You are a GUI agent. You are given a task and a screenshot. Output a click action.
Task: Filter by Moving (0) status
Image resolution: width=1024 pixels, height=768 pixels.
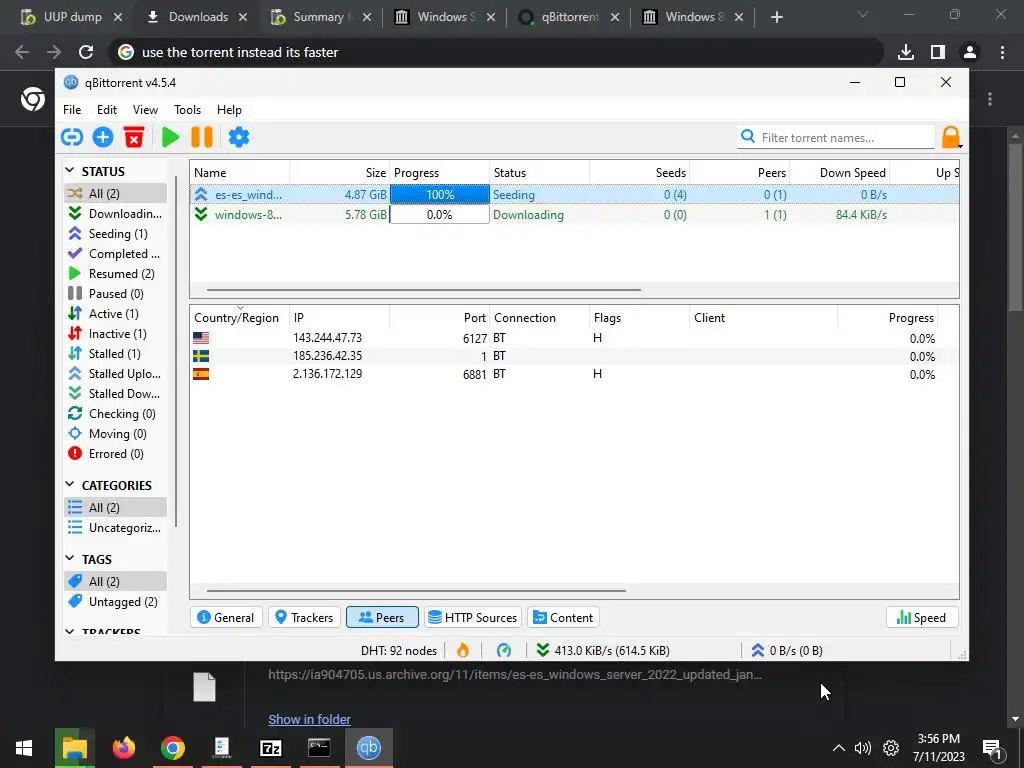pyautogui.click(x=116, y=434)
